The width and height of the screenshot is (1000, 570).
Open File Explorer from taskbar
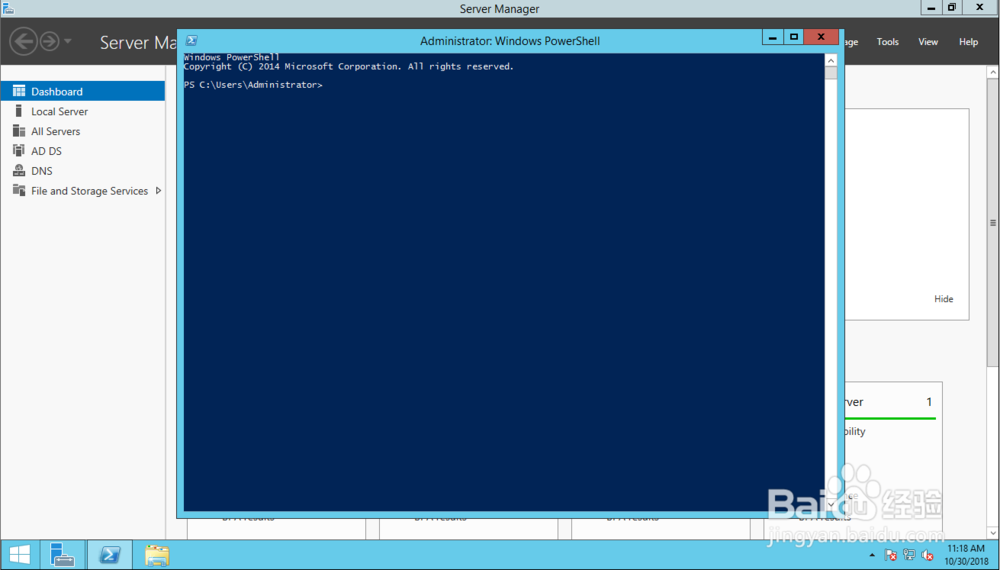tap(157, 555)
